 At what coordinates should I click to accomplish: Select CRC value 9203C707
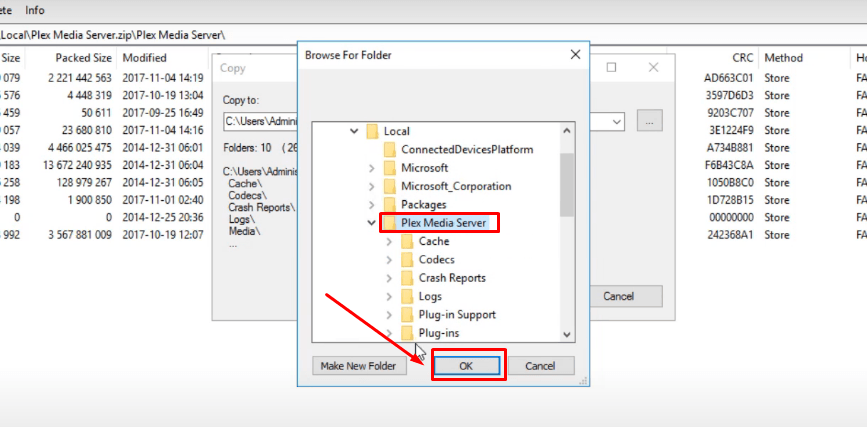(730, 113)
